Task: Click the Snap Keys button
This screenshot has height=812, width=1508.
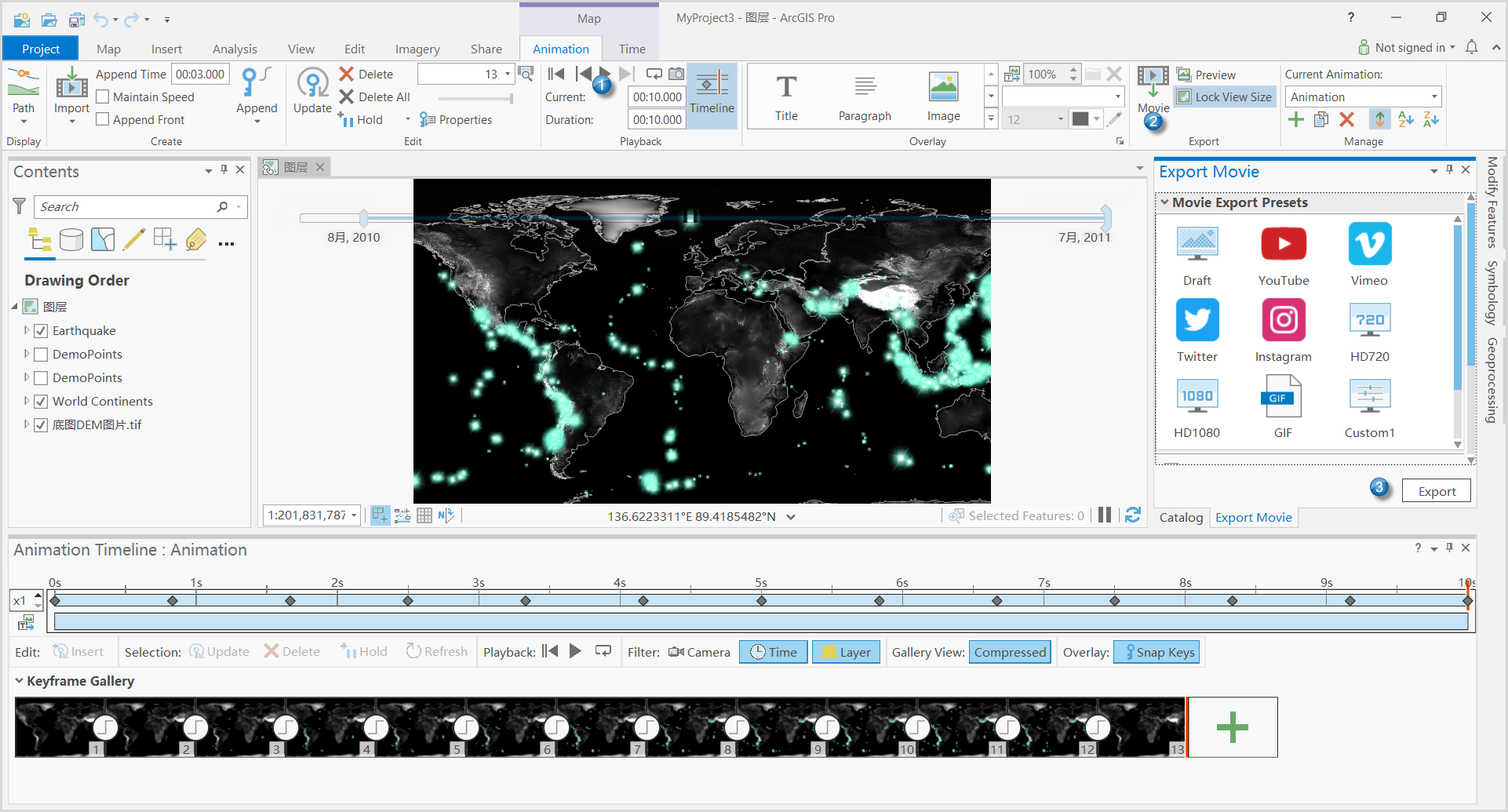Action: 1156,652
